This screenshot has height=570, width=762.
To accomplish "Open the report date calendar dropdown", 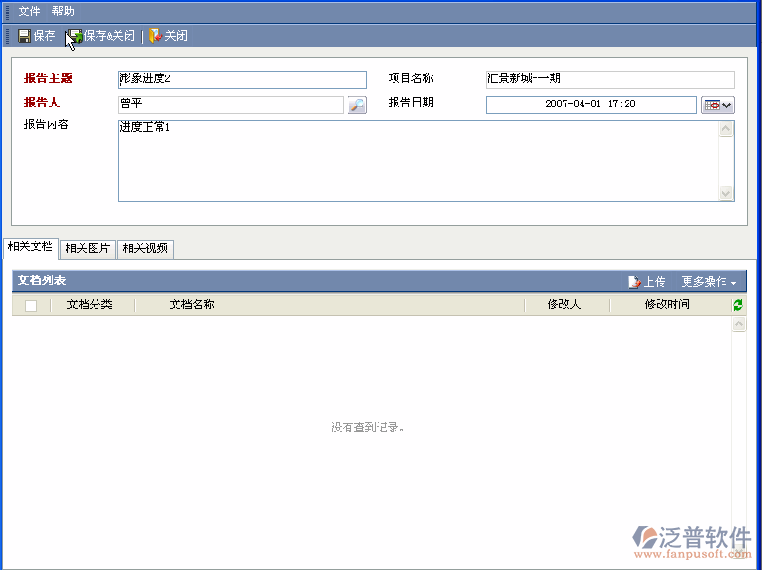I will (x=718, y=105).
